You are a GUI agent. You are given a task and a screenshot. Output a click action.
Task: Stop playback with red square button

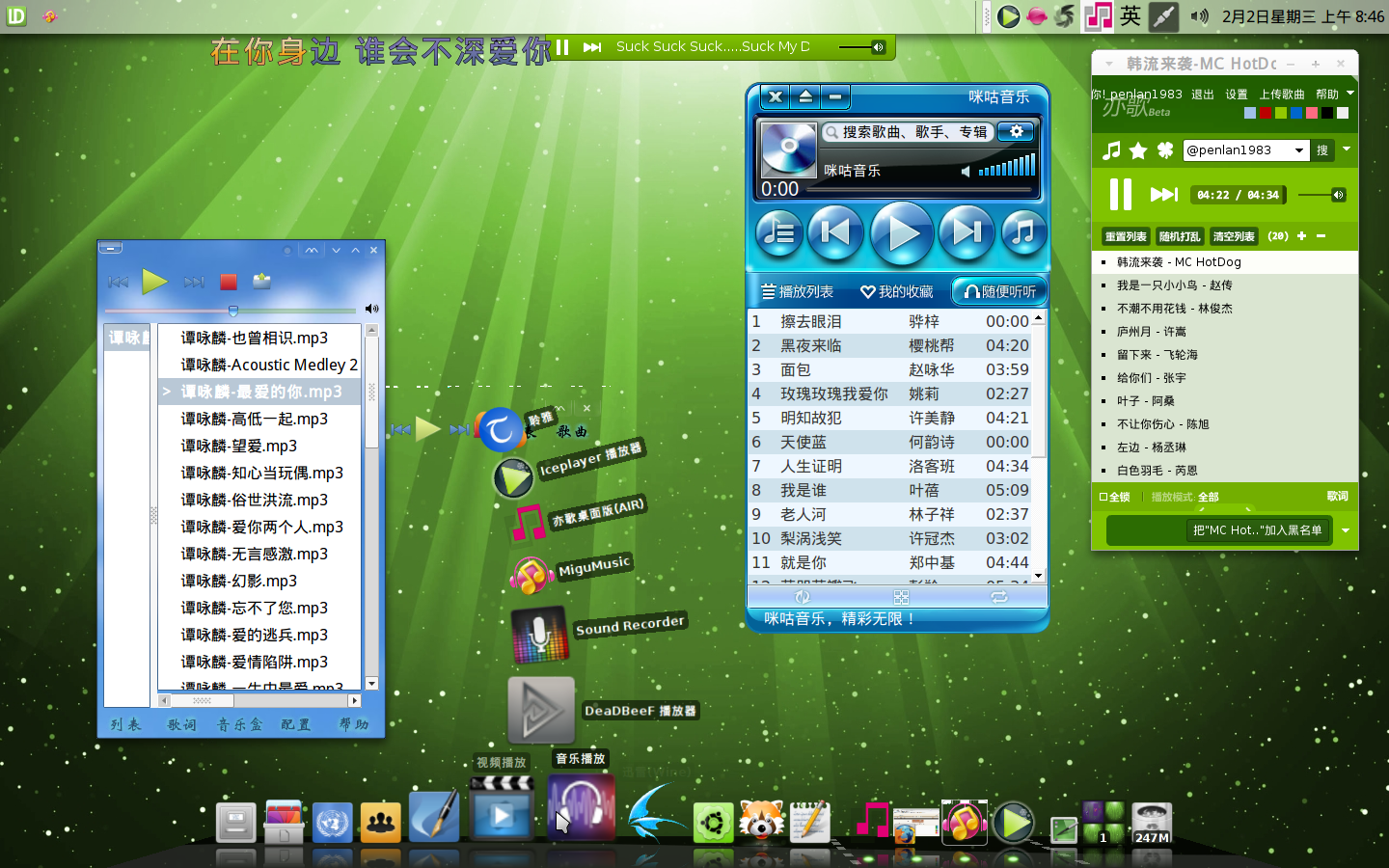[x=229, y=282]
